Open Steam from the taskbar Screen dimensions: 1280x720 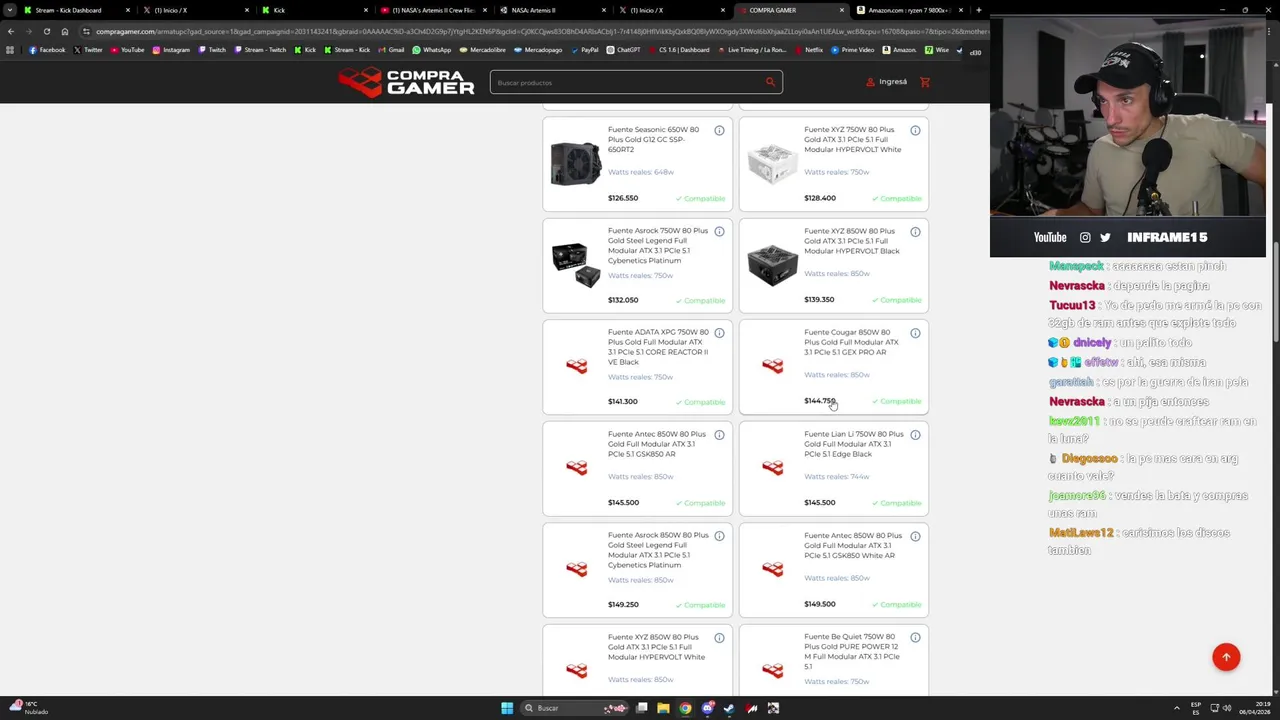[729, 708]
